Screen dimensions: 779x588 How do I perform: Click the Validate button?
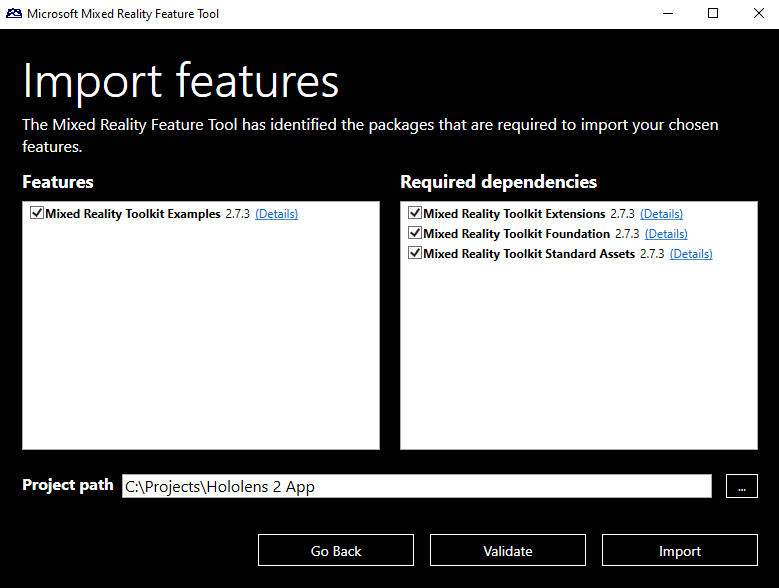pos(508,550)
